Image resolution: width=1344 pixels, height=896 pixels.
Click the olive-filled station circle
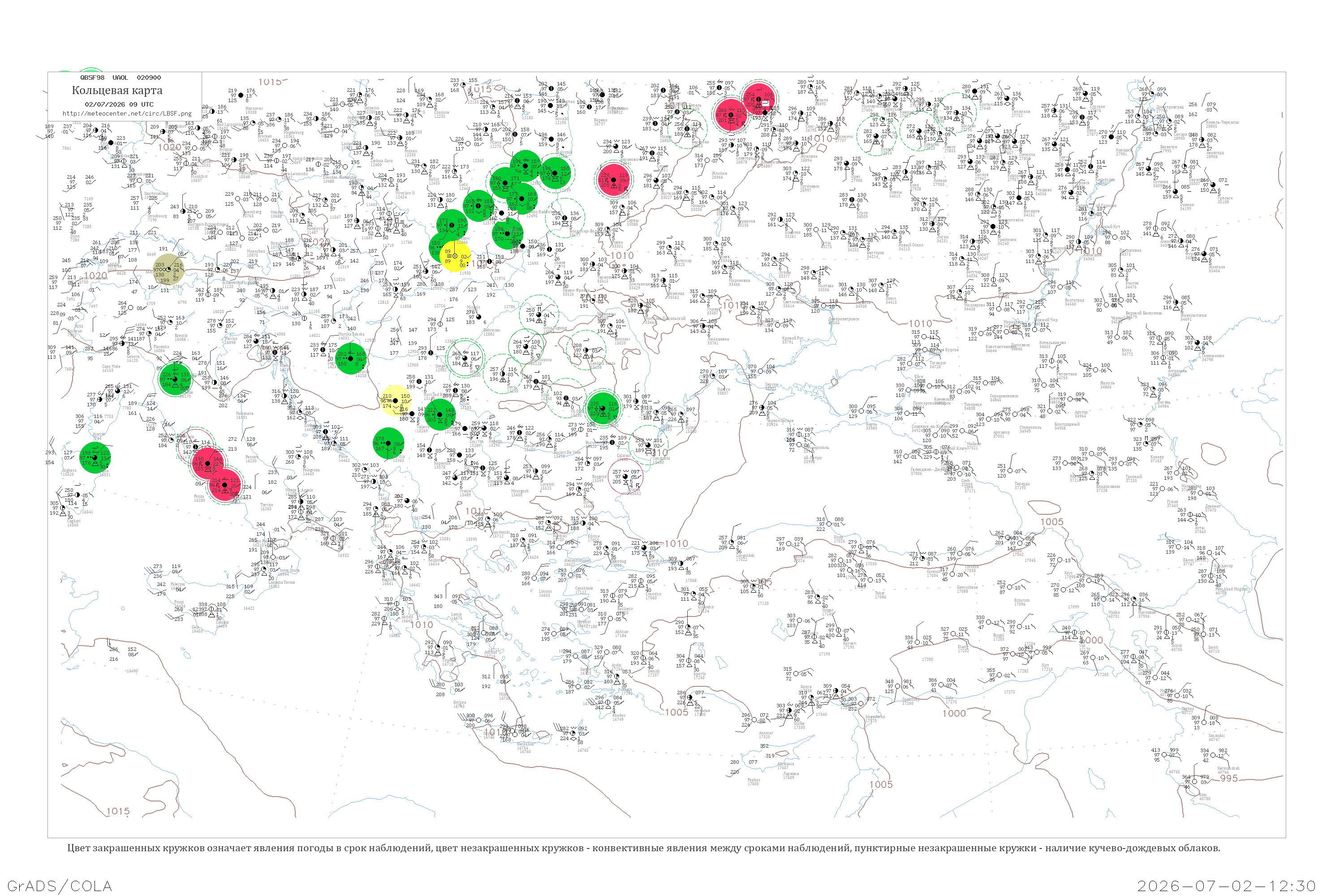[168, 270]
